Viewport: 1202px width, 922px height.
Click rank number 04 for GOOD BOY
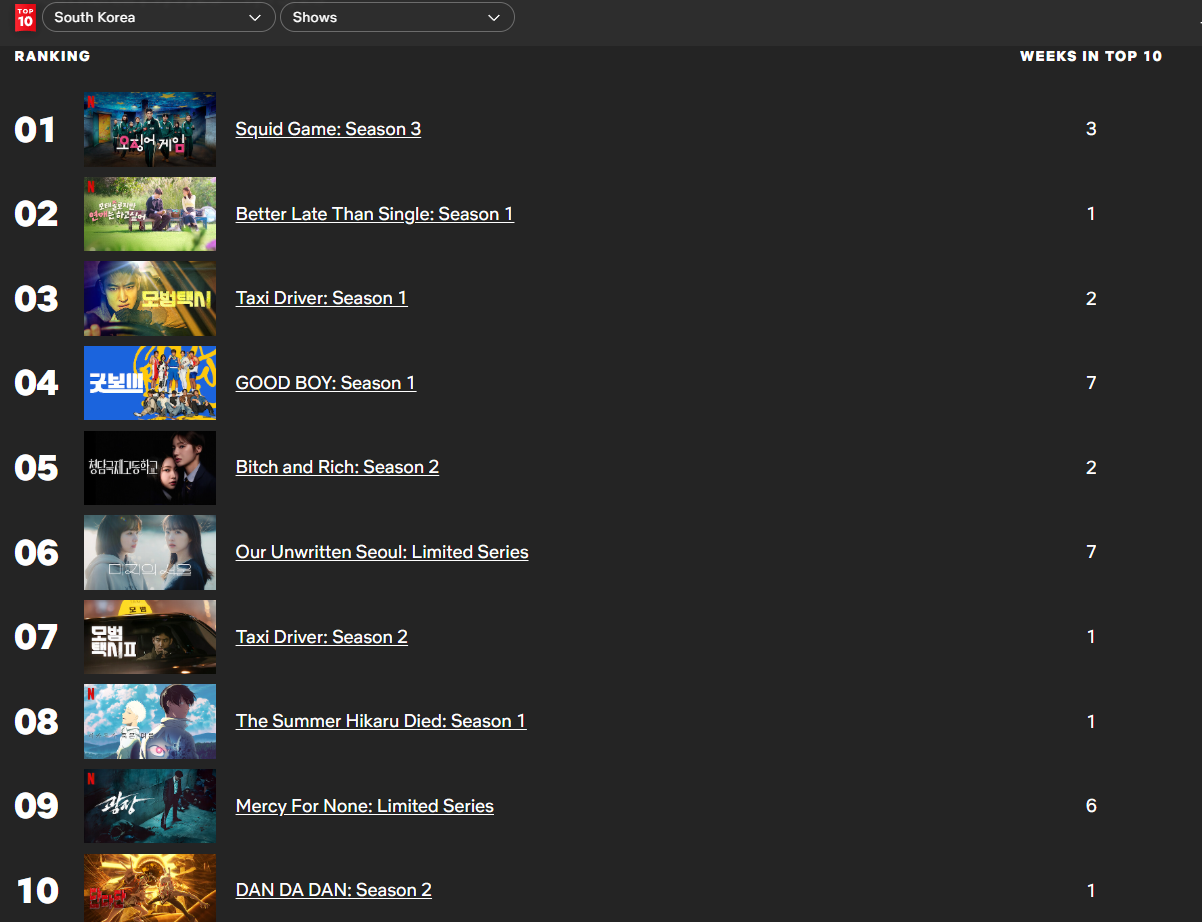(36, 383)
